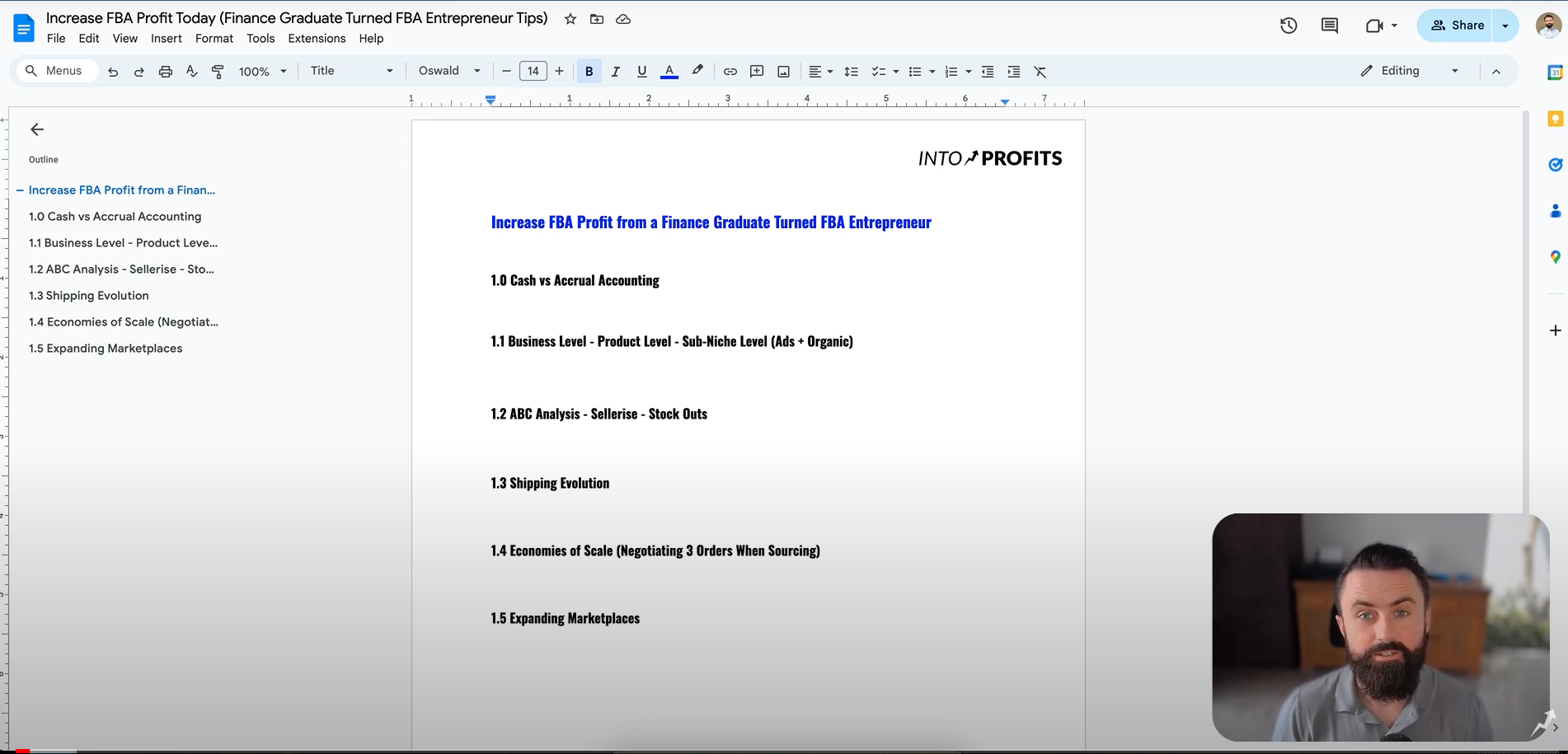Open Google Keep side panel
The width and height of the screenshot is (1568, 754).
(x=1555, y=119)
